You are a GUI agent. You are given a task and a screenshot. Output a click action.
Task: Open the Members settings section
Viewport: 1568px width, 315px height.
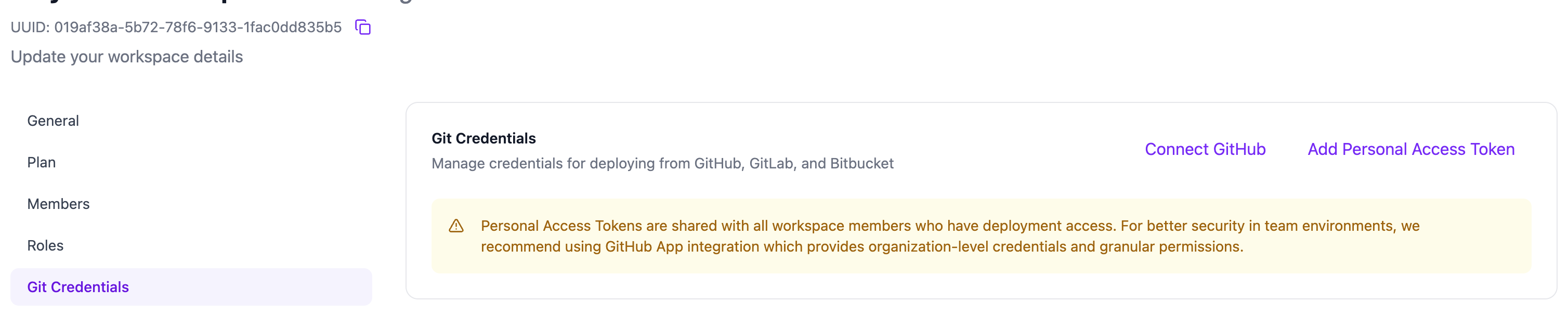click(x=58, y=204)
